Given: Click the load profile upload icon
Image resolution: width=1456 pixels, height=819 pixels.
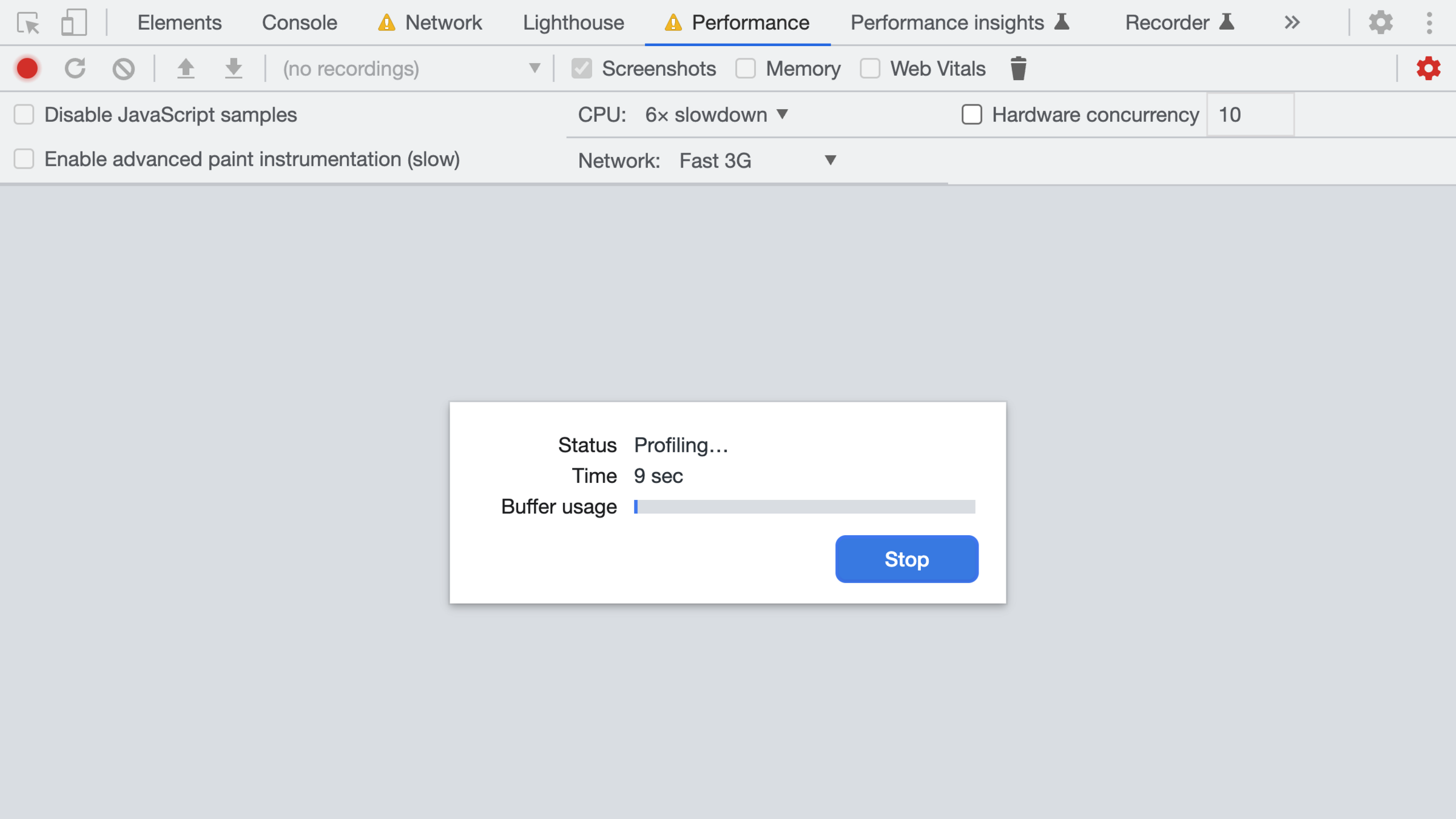Looking at the screenshot, I should click(x=186, y=69).
